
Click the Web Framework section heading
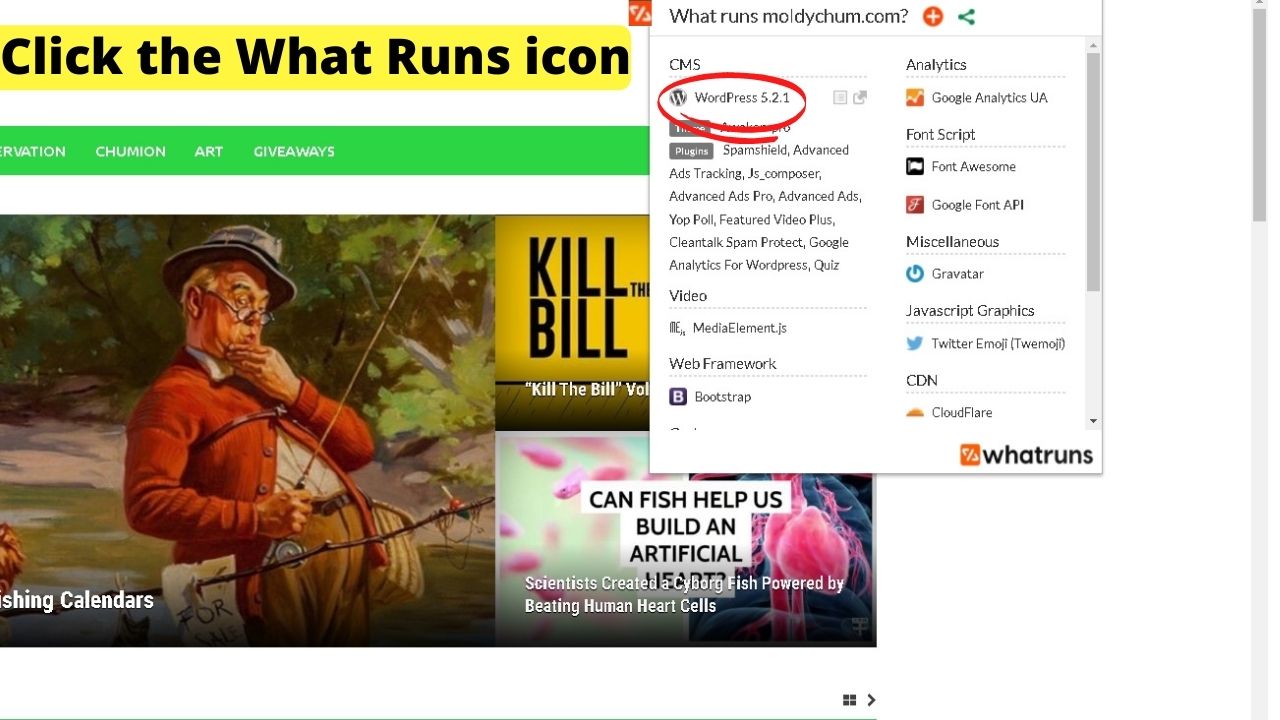(722, 364)
